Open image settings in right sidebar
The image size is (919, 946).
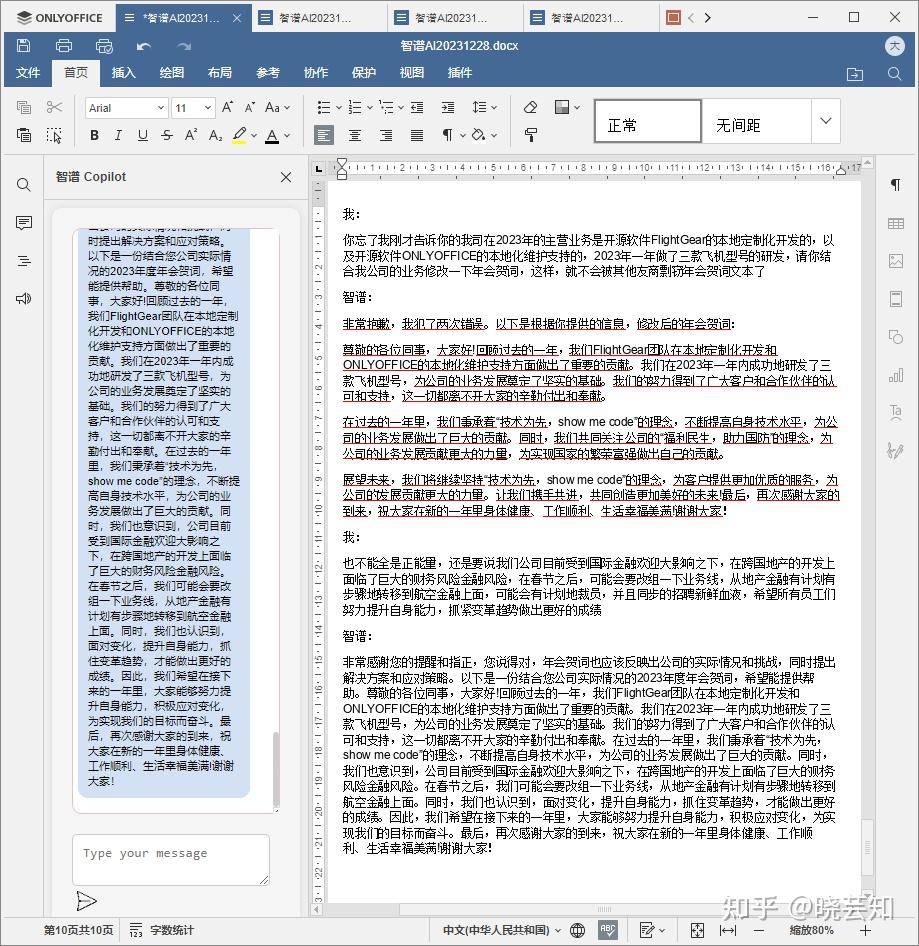pyautogui.click(x=895, y=261)
